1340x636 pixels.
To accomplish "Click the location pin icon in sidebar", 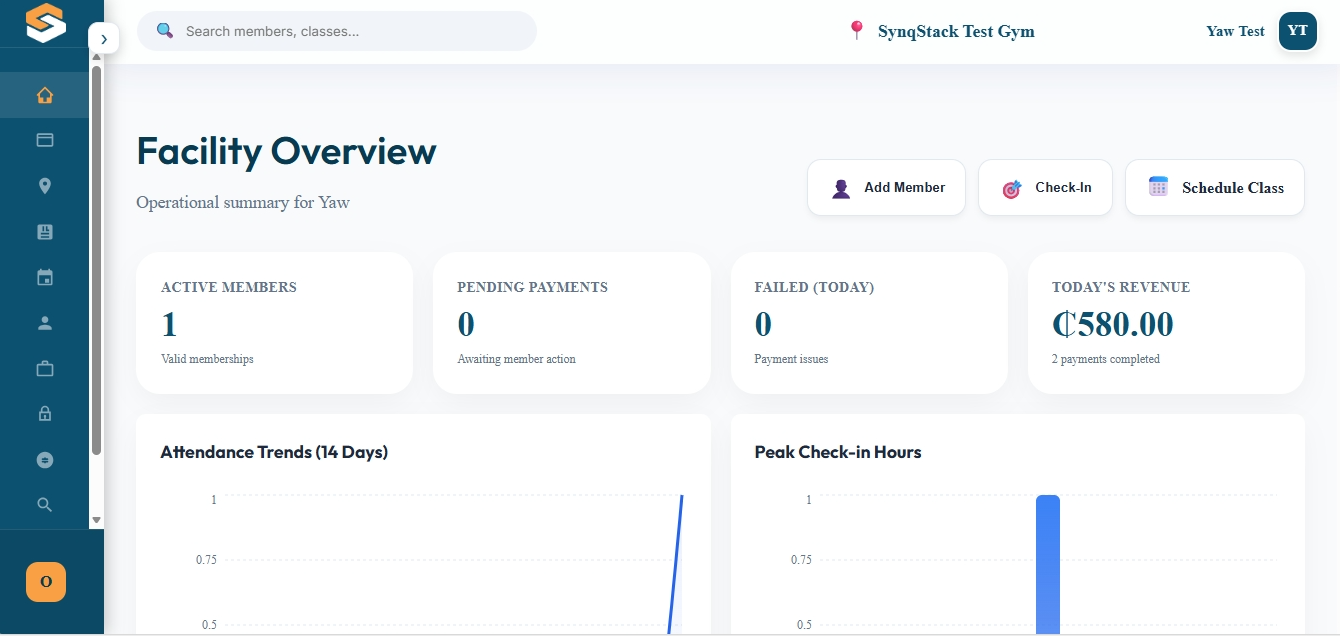I will pyautogui.click(x=44, y=186).
